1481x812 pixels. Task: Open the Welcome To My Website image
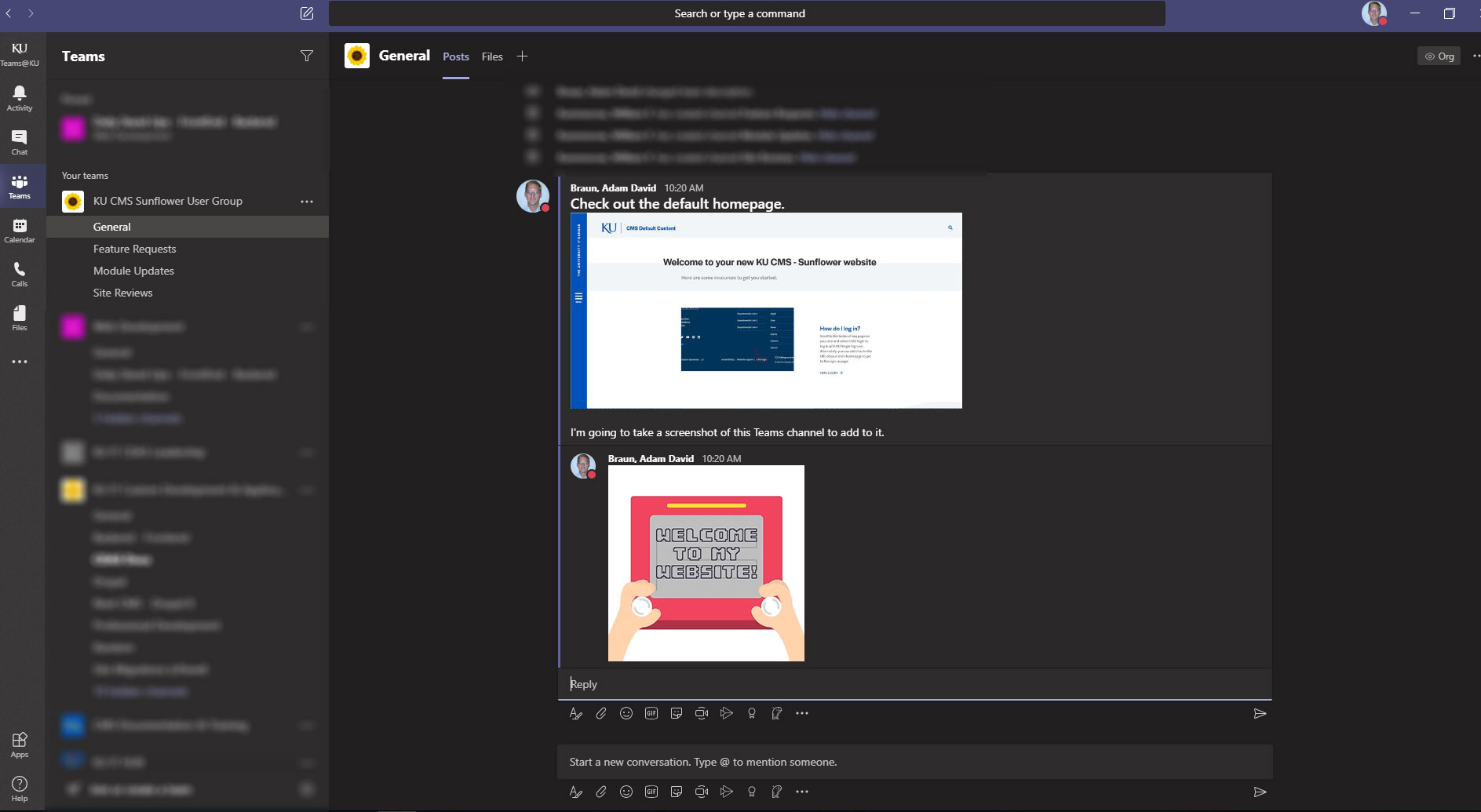coord(706,563)
